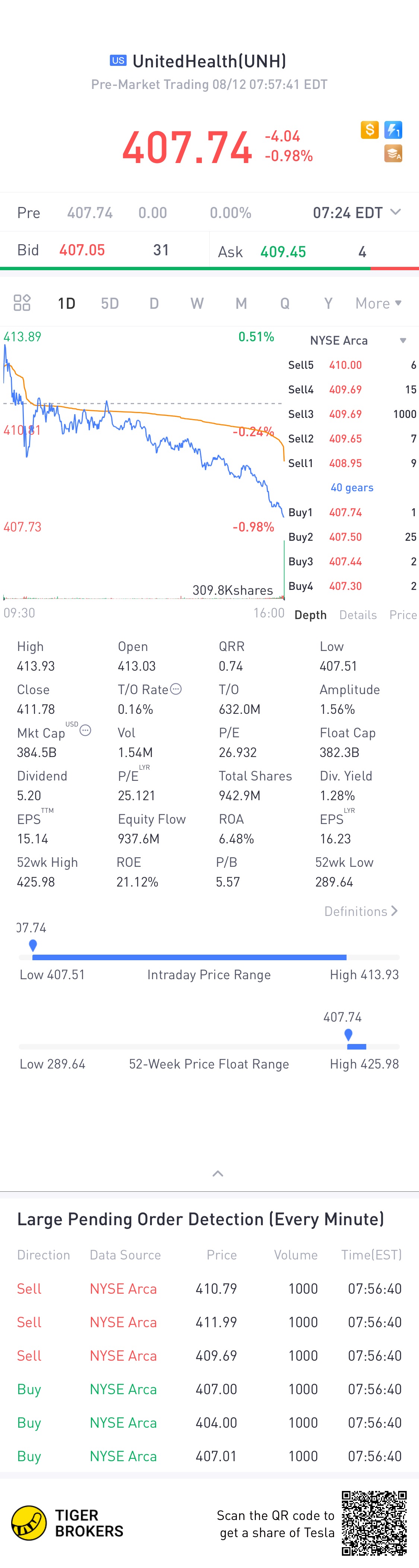
Task: Expand the 07:24 EDT pre-market dropdown
Action: [x=395, y=212]
